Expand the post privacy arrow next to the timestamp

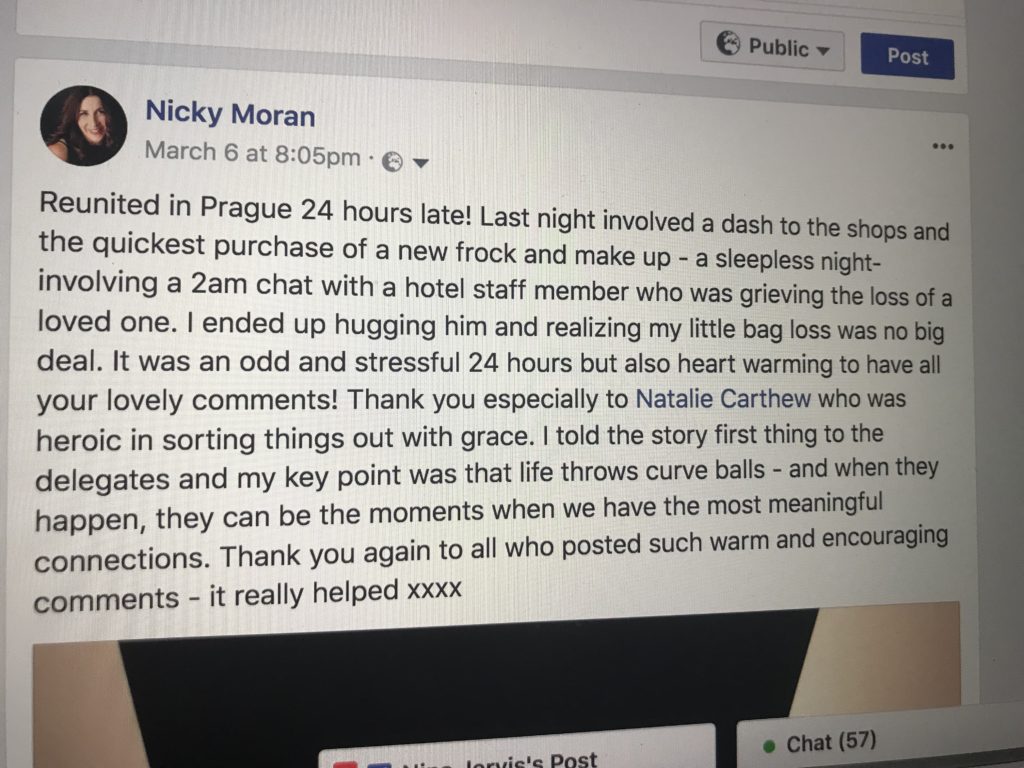click(x=421, y=163)
